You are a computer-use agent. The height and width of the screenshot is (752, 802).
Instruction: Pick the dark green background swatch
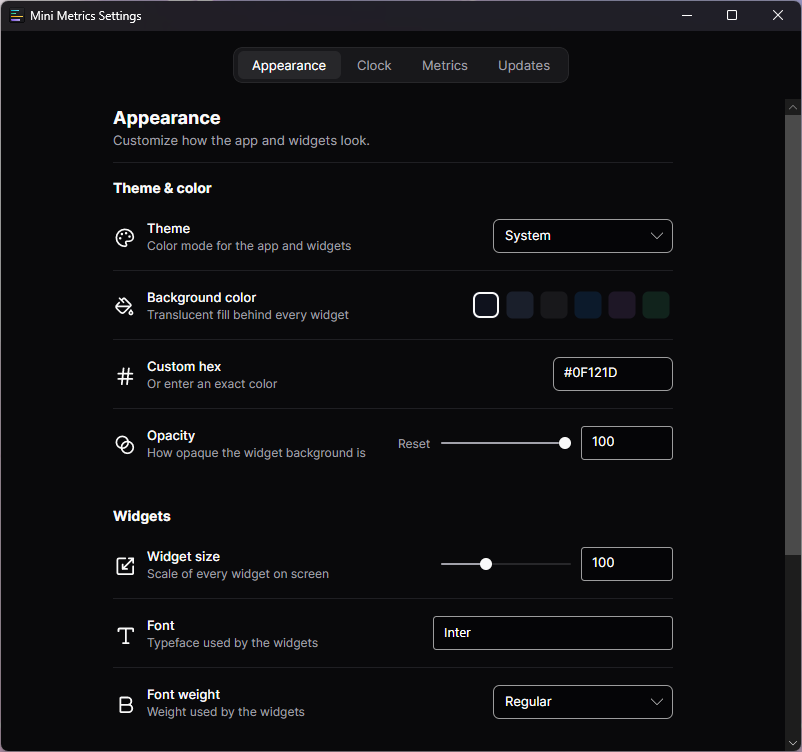coord(656,305)
